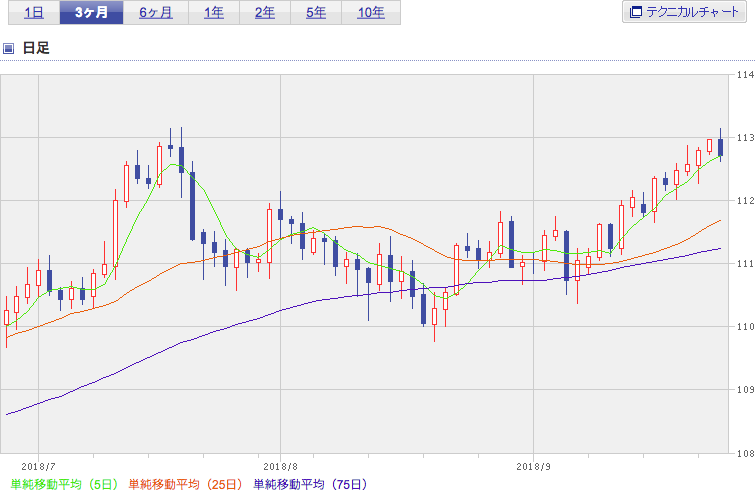Show the 1年 chart range

214,12
